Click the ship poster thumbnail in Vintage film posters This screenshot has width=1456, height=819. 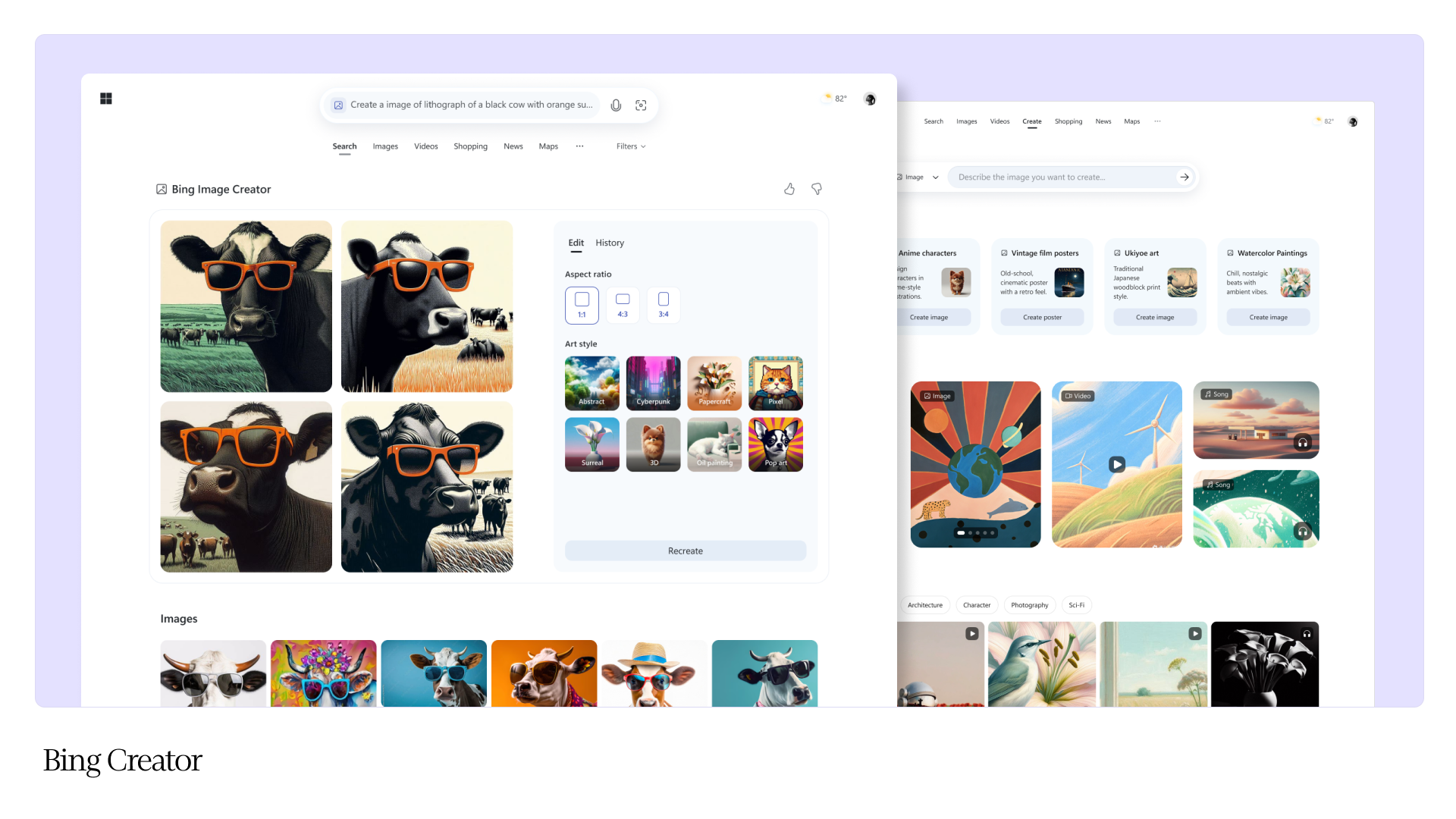click(x=1069, y=283)
